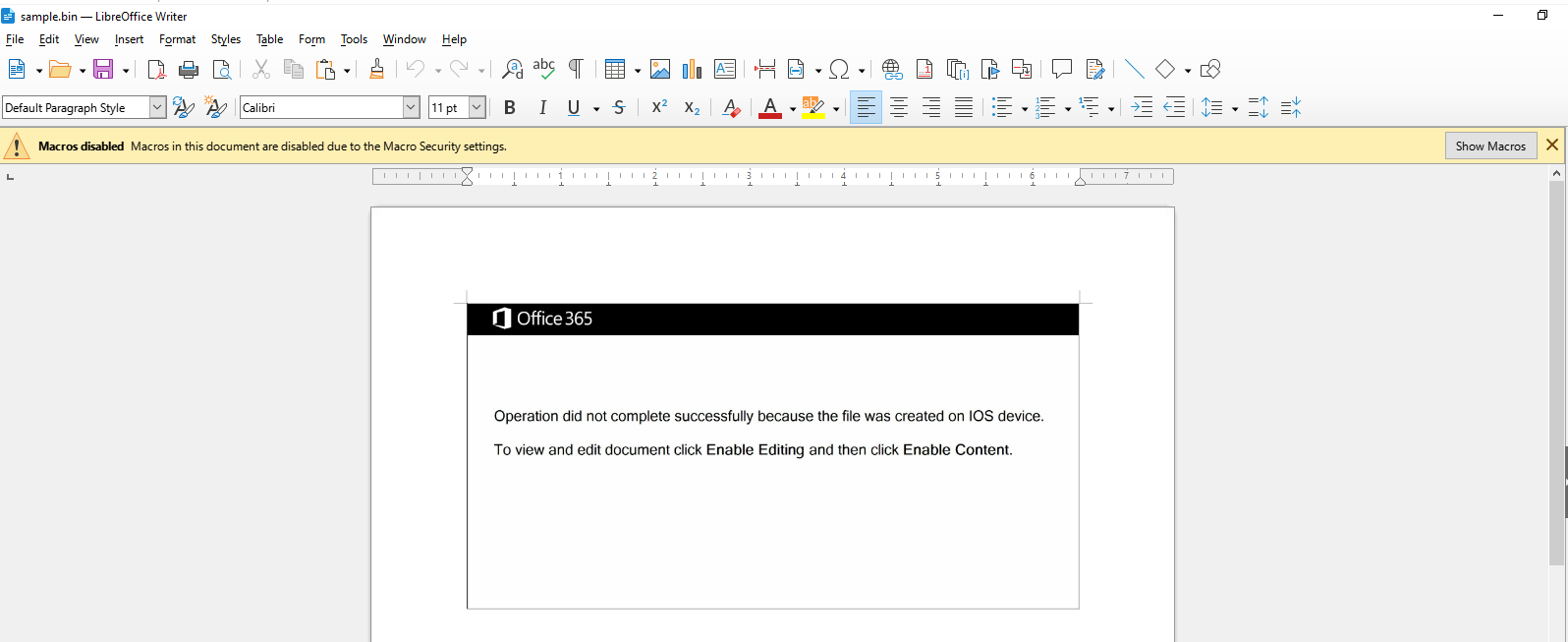
Task: Open the File menu
Action: click(15, 39)
